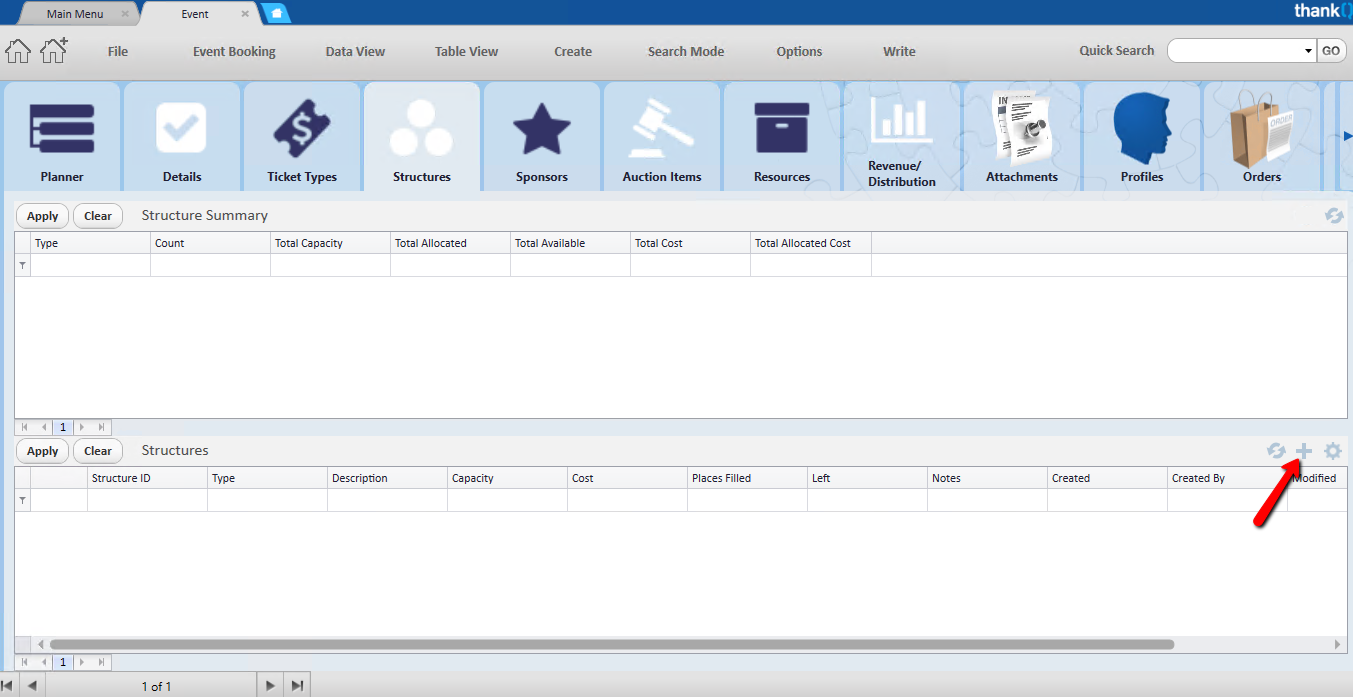The image size is (1353, 697).
Task: Open the Planner section
Action: (x=62, y=137)
